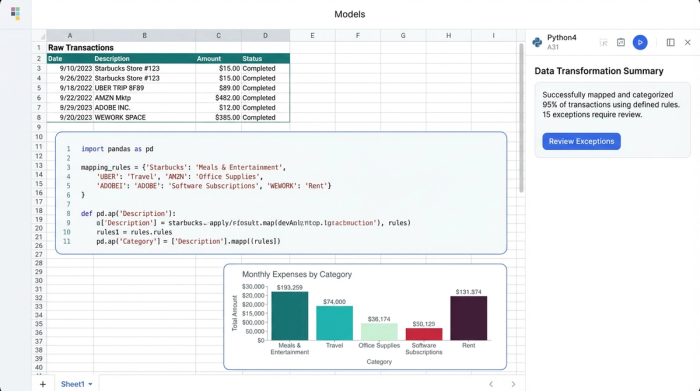Open the Sheet1 tab dropdown arrow
This screenshot has width=700, height=391.
point(91,384)
